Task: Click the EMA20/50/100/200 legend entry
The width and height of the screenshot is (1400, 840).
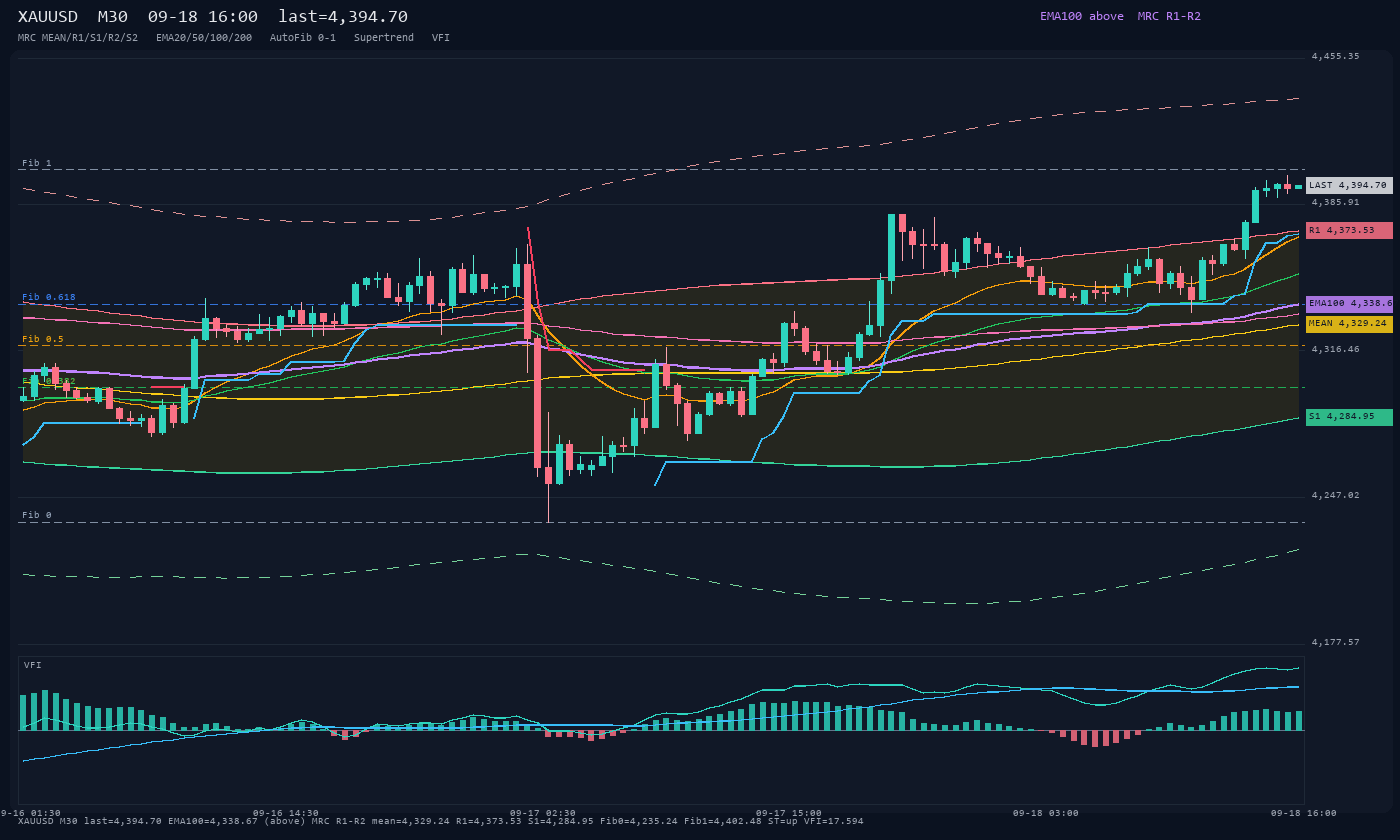Action: (x=204, y=37)
